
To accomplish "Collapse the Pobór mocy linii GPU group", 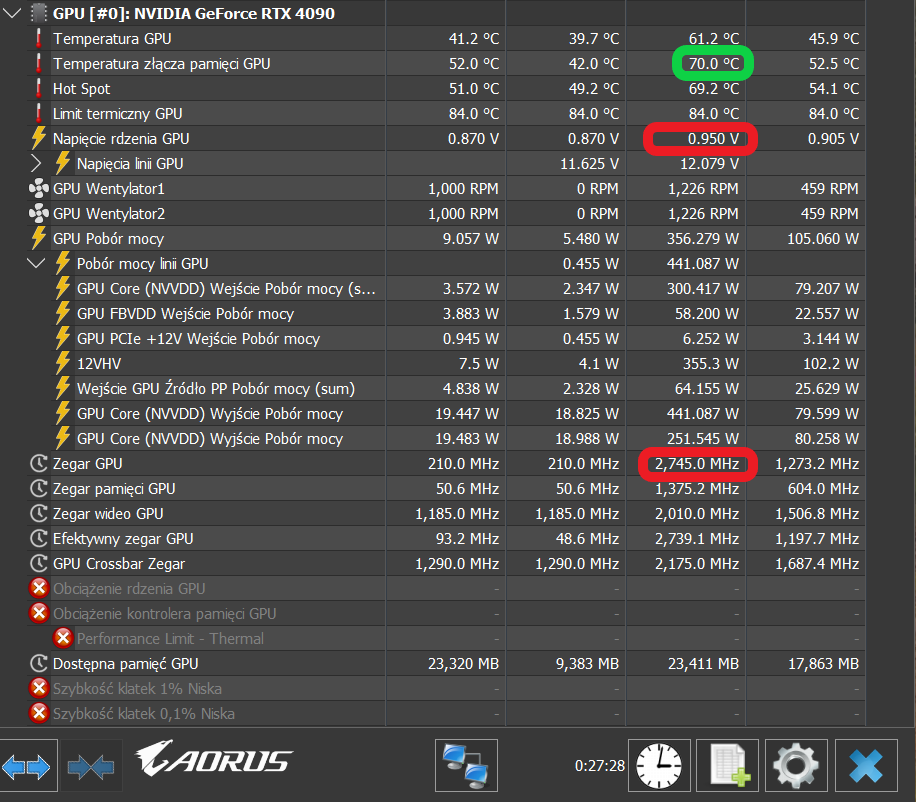I will 36,263.
